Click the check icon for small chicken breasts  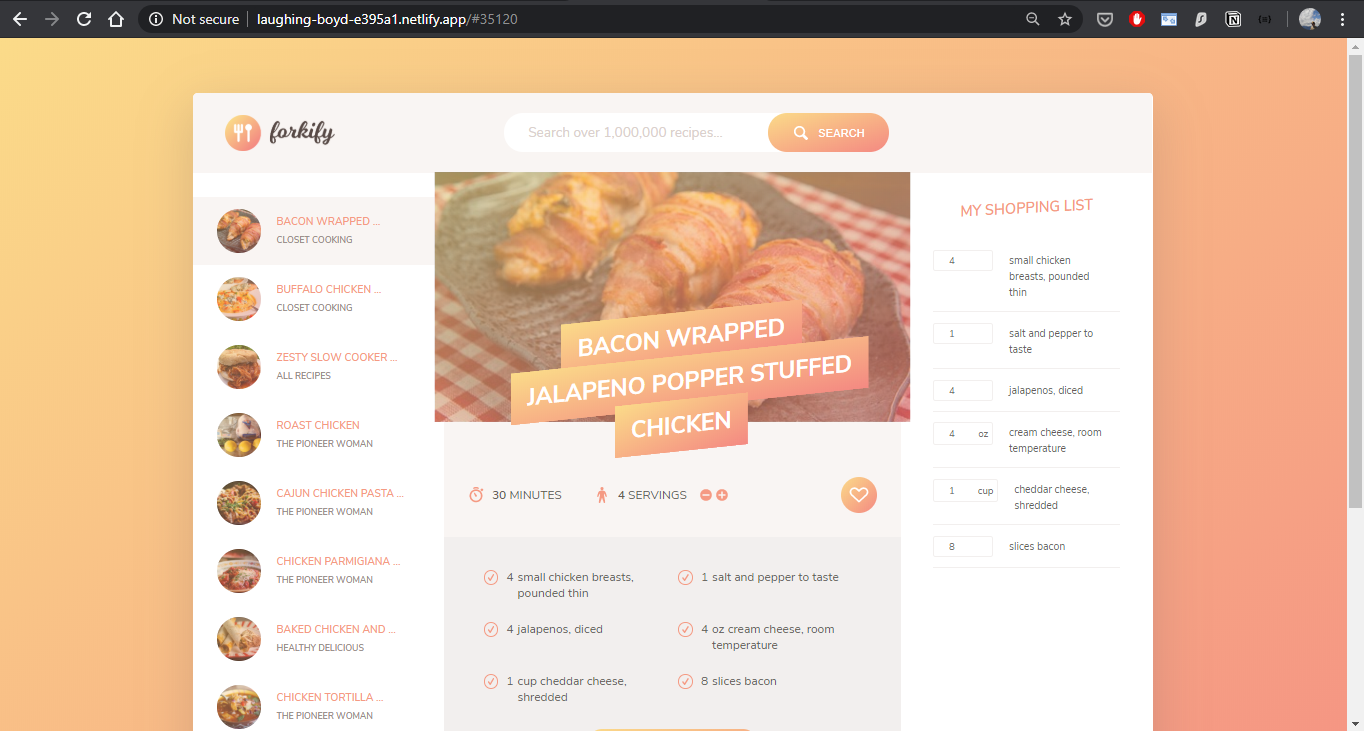click(491, 577)
